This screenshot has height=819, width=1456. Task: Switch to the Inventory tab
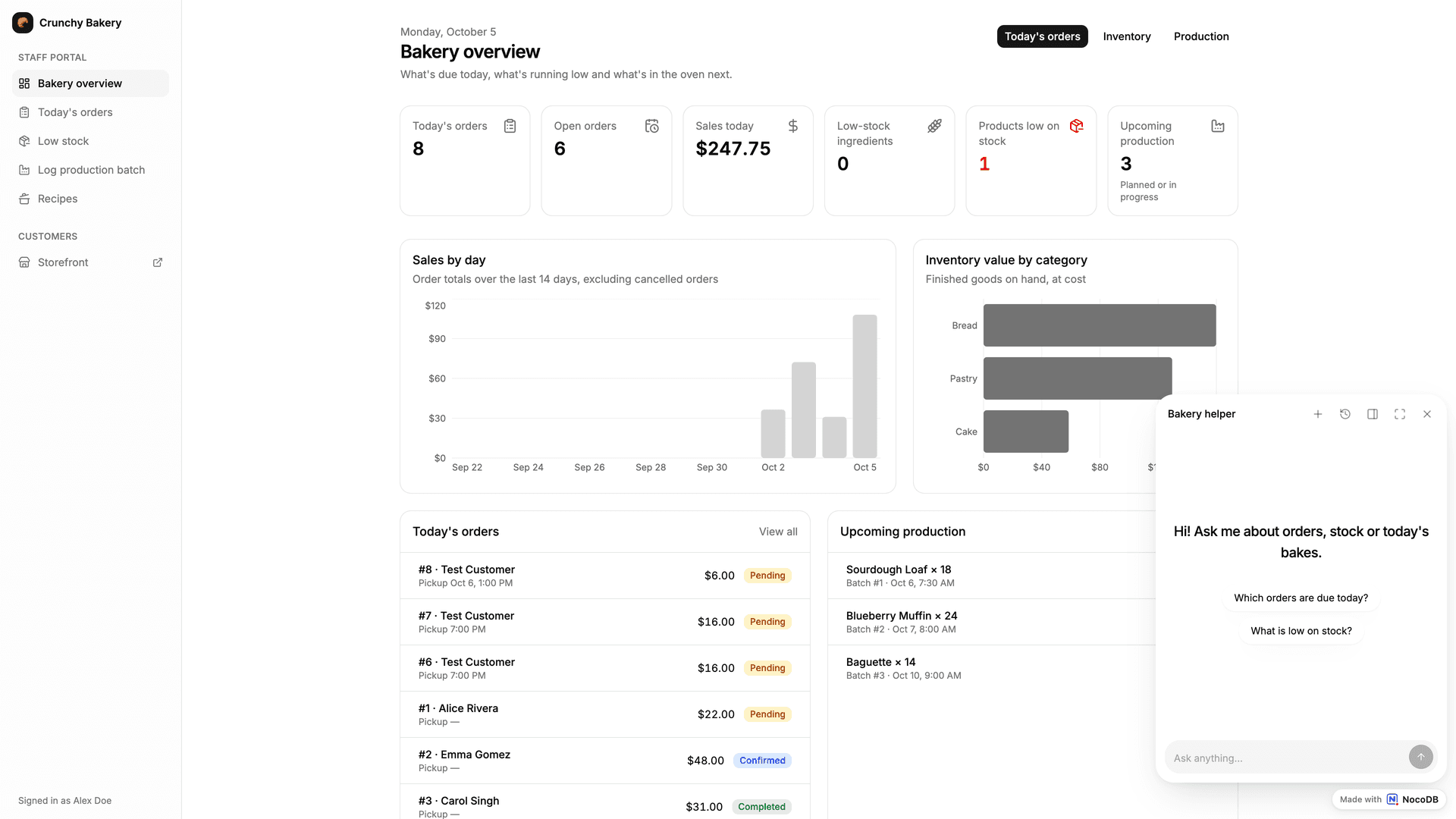[x=1126, y=36]
